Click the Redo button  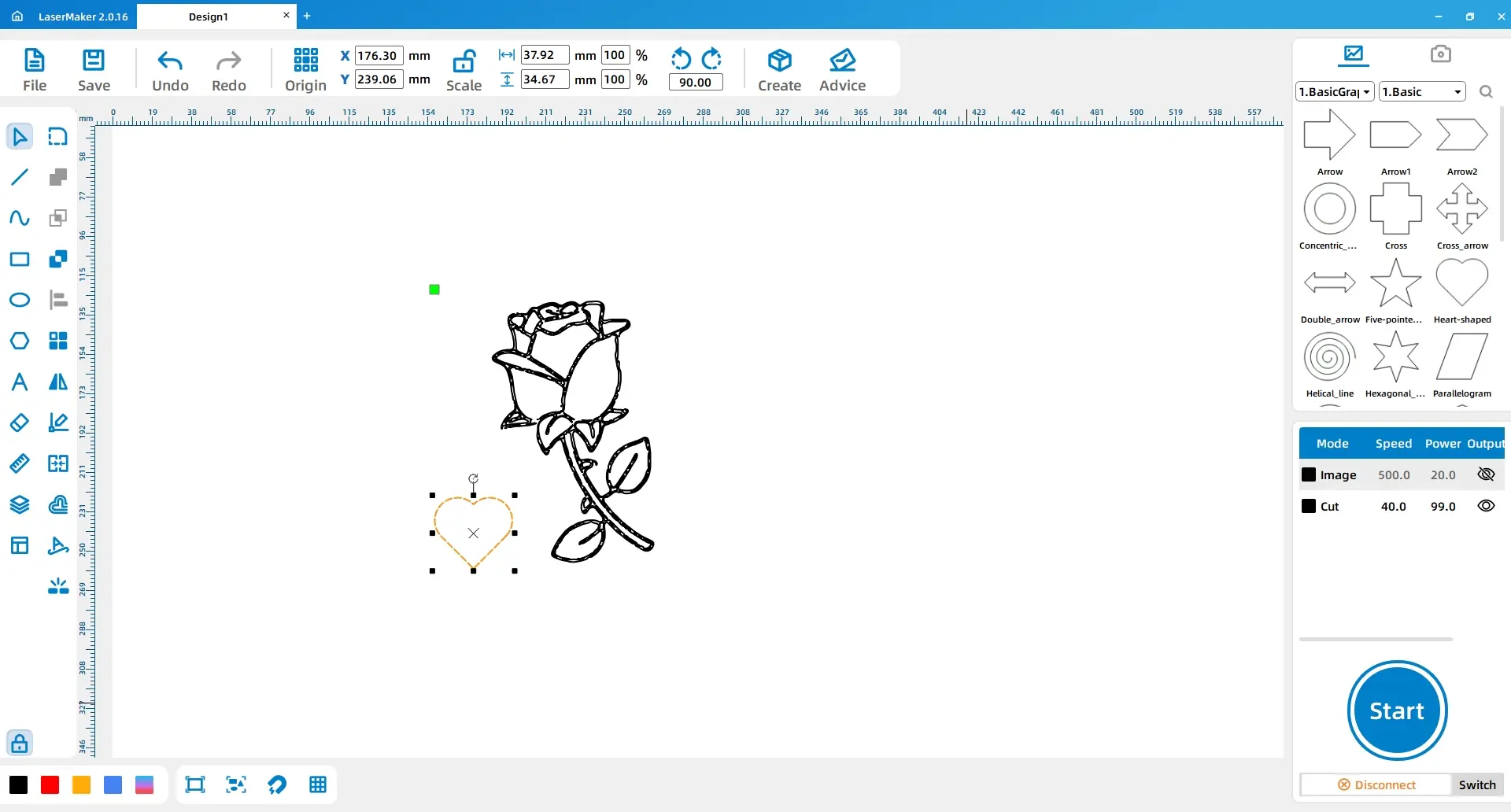pos(229,70)
